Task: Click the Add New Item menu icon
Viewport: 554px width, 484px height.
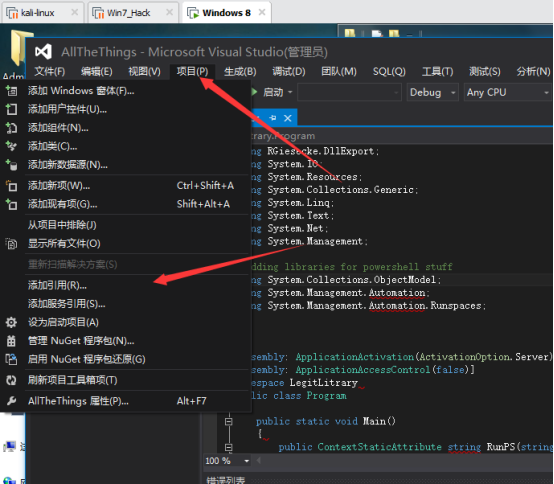Action: point(11,185)
